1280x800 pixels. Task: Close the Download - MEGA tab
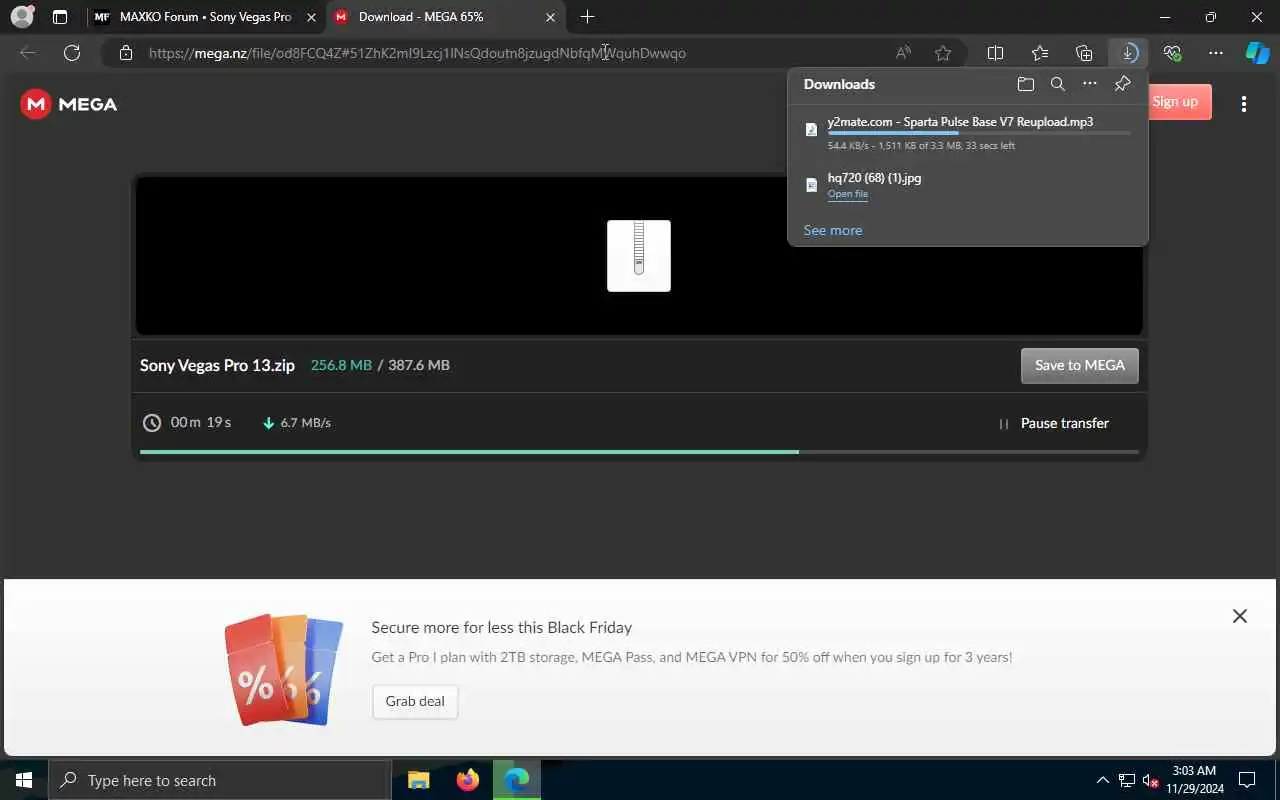pyautogui.click(x=550, y=17)
